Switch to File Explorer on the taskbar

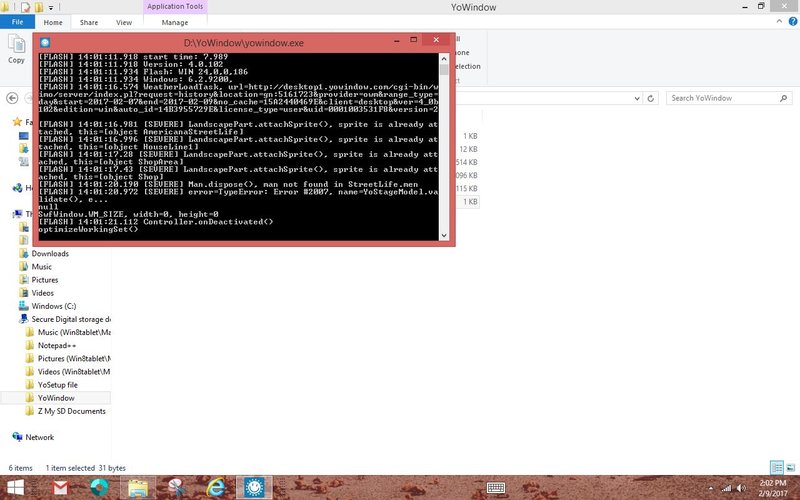(138, 488)
